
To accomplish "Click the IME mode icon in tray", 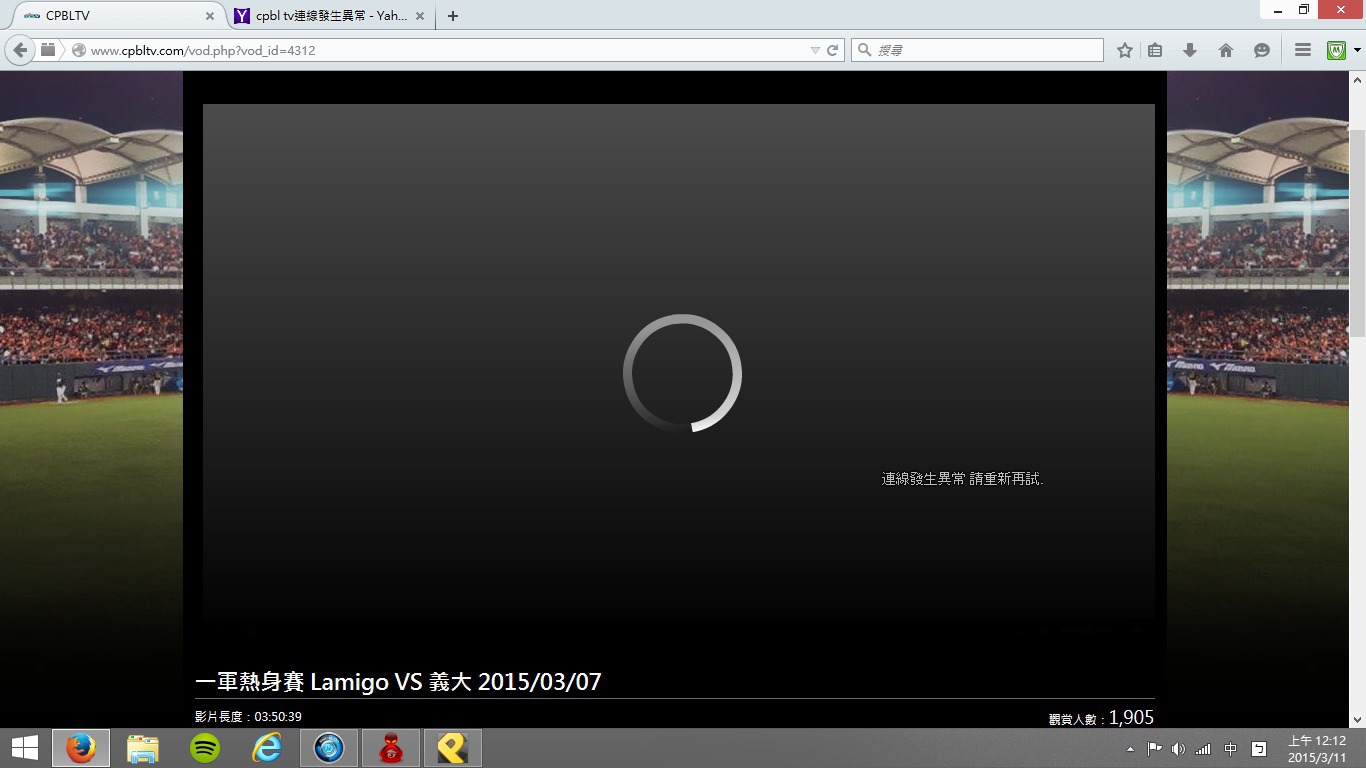I will click(1259, 749).
